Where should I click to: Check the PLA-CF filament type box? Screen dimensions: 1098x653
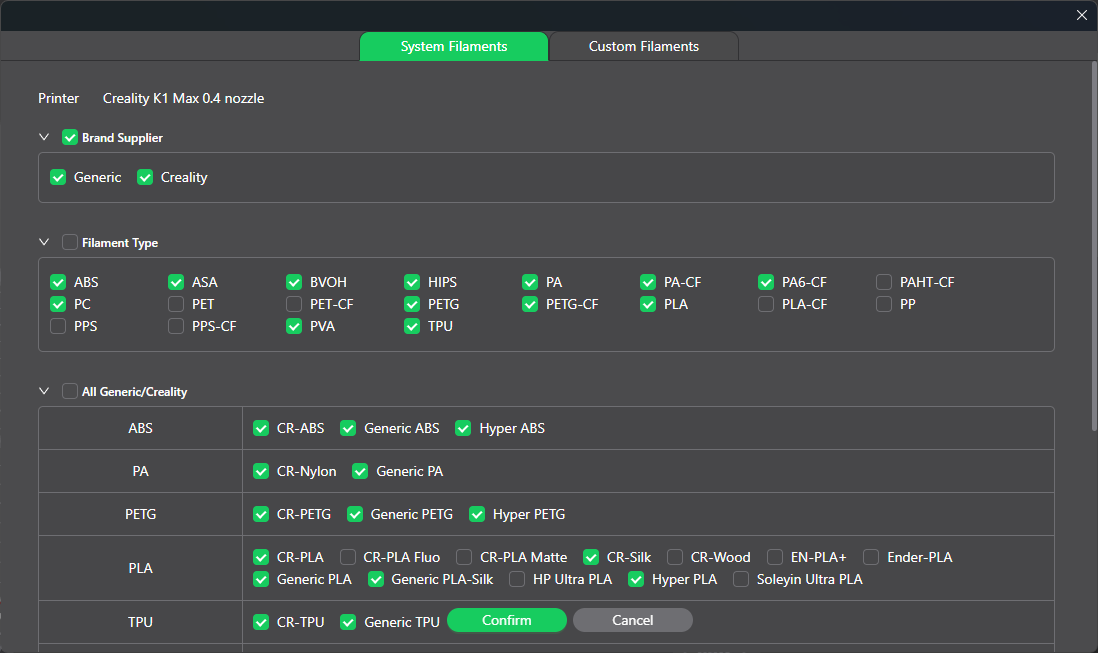pyautogui.click(x=766, y=304)
